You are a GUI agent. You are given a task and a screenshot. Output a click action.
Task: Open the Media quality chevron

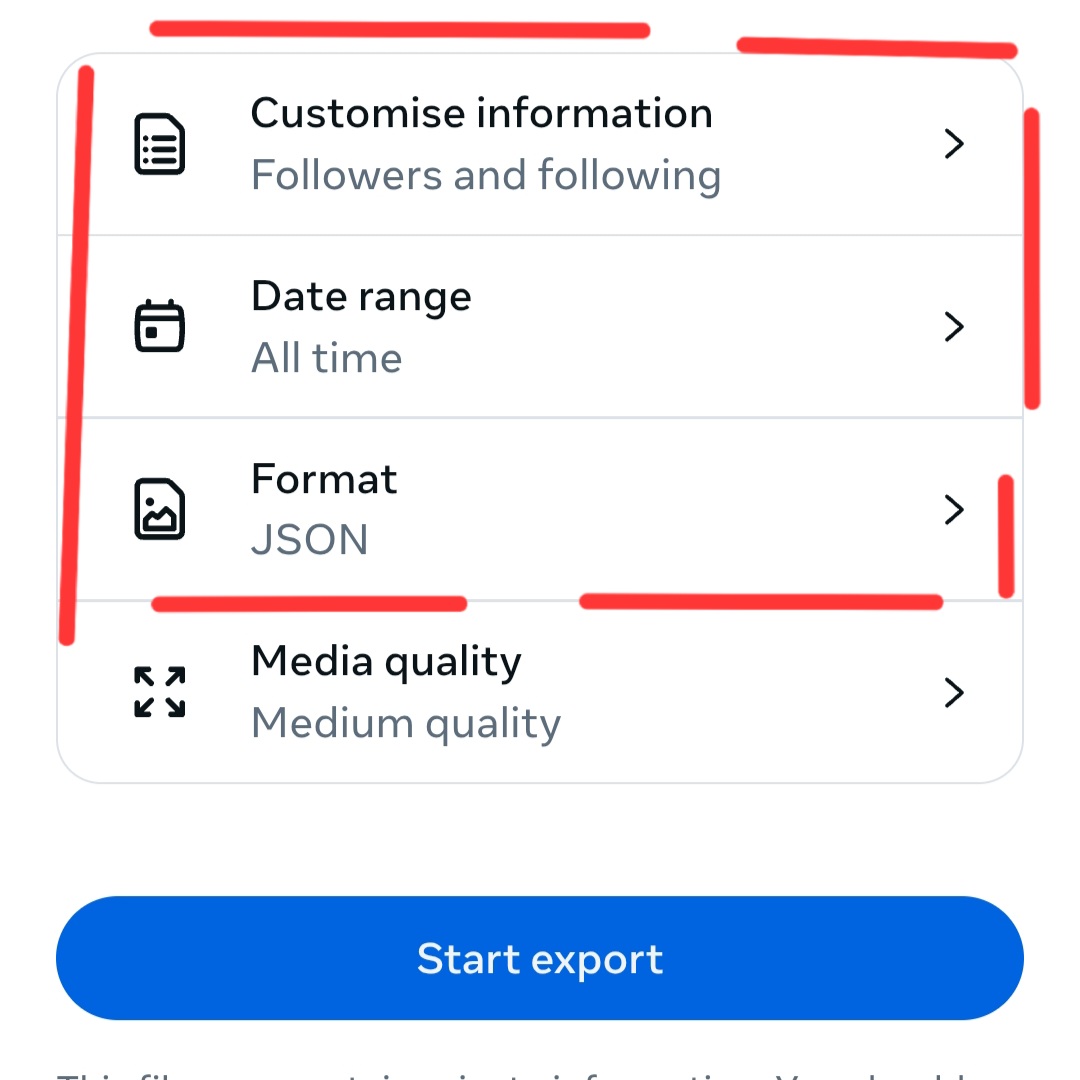[x=953, y=691]
